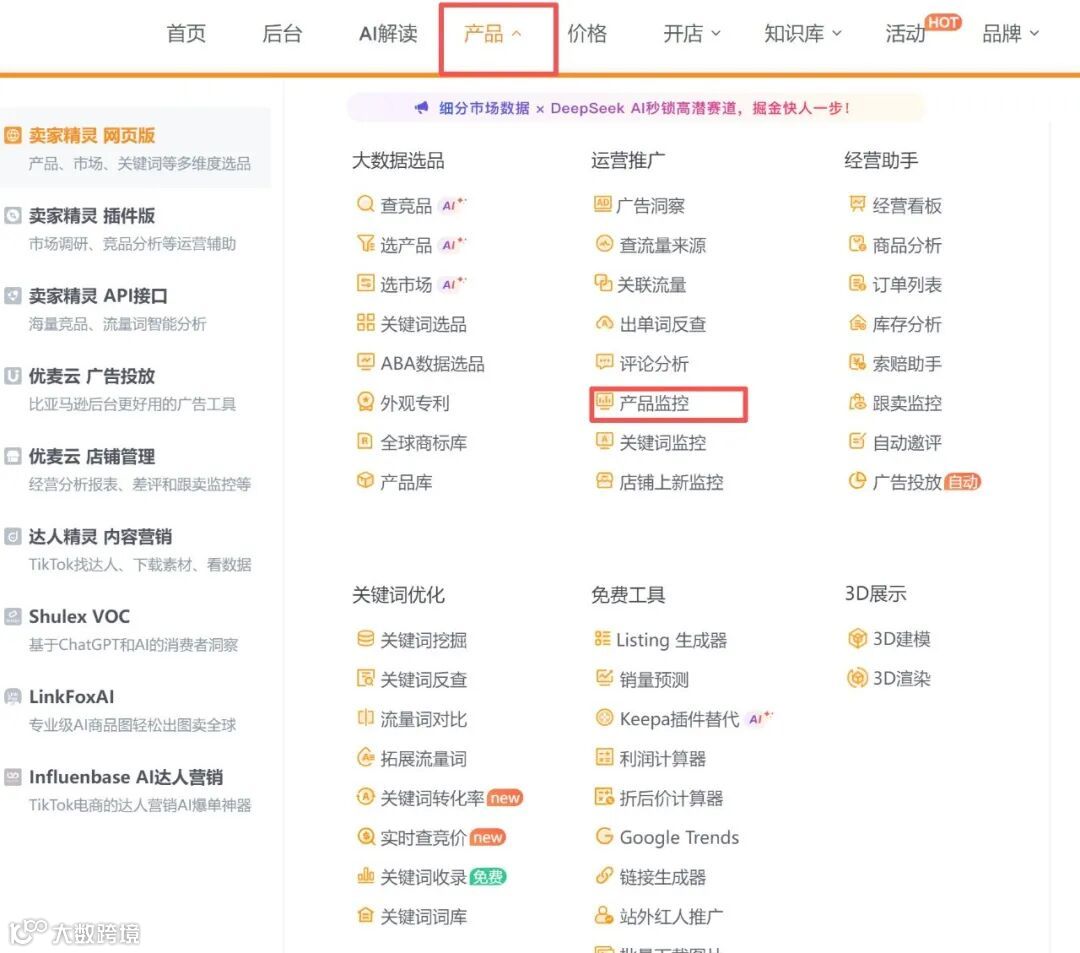
Task: Select 卖家精灵 网页版 in the sidebar
Action: pos(135,148)
